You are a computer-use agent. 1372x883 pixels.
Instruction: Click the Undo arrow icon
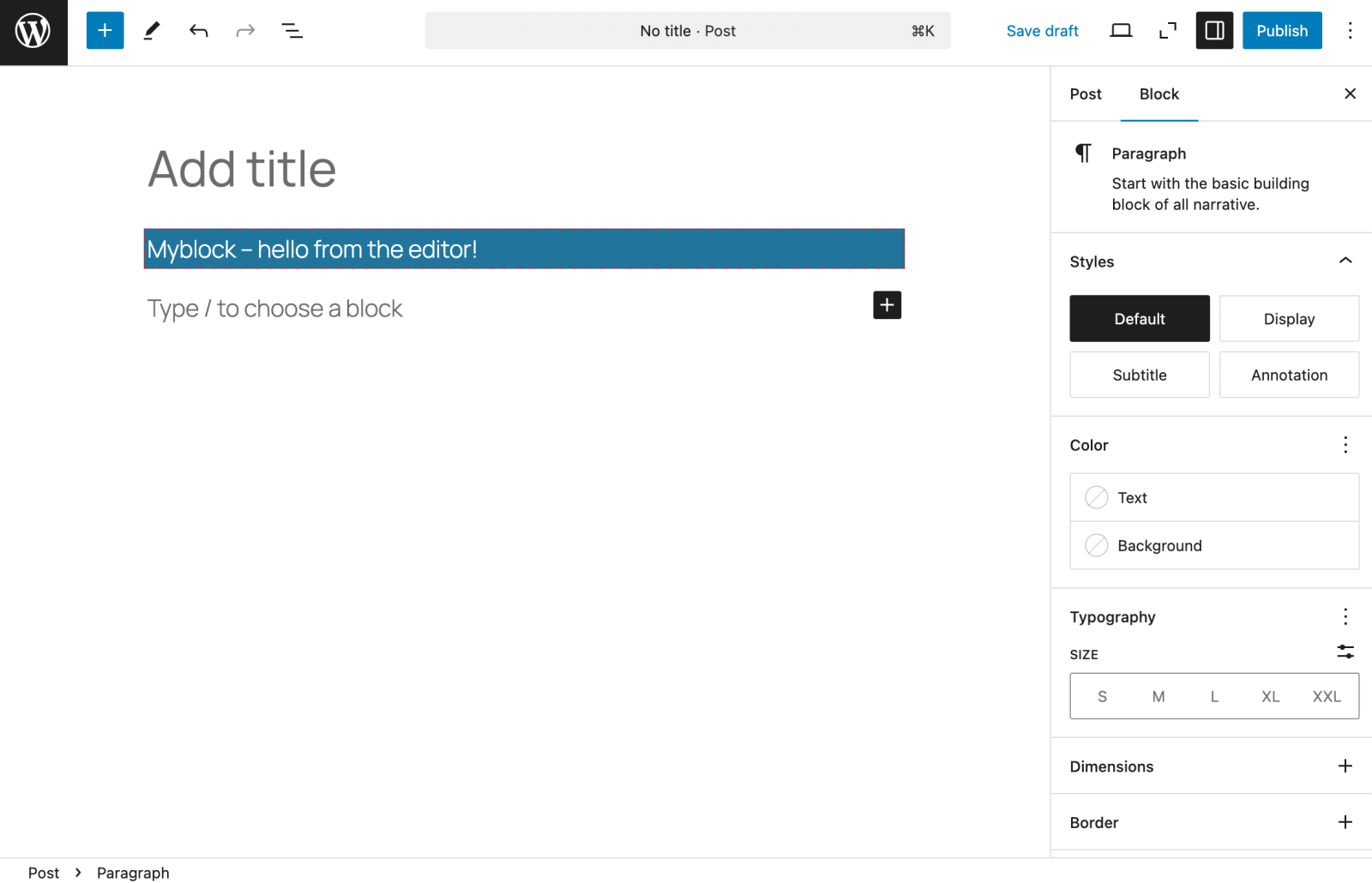coord(199,31)
